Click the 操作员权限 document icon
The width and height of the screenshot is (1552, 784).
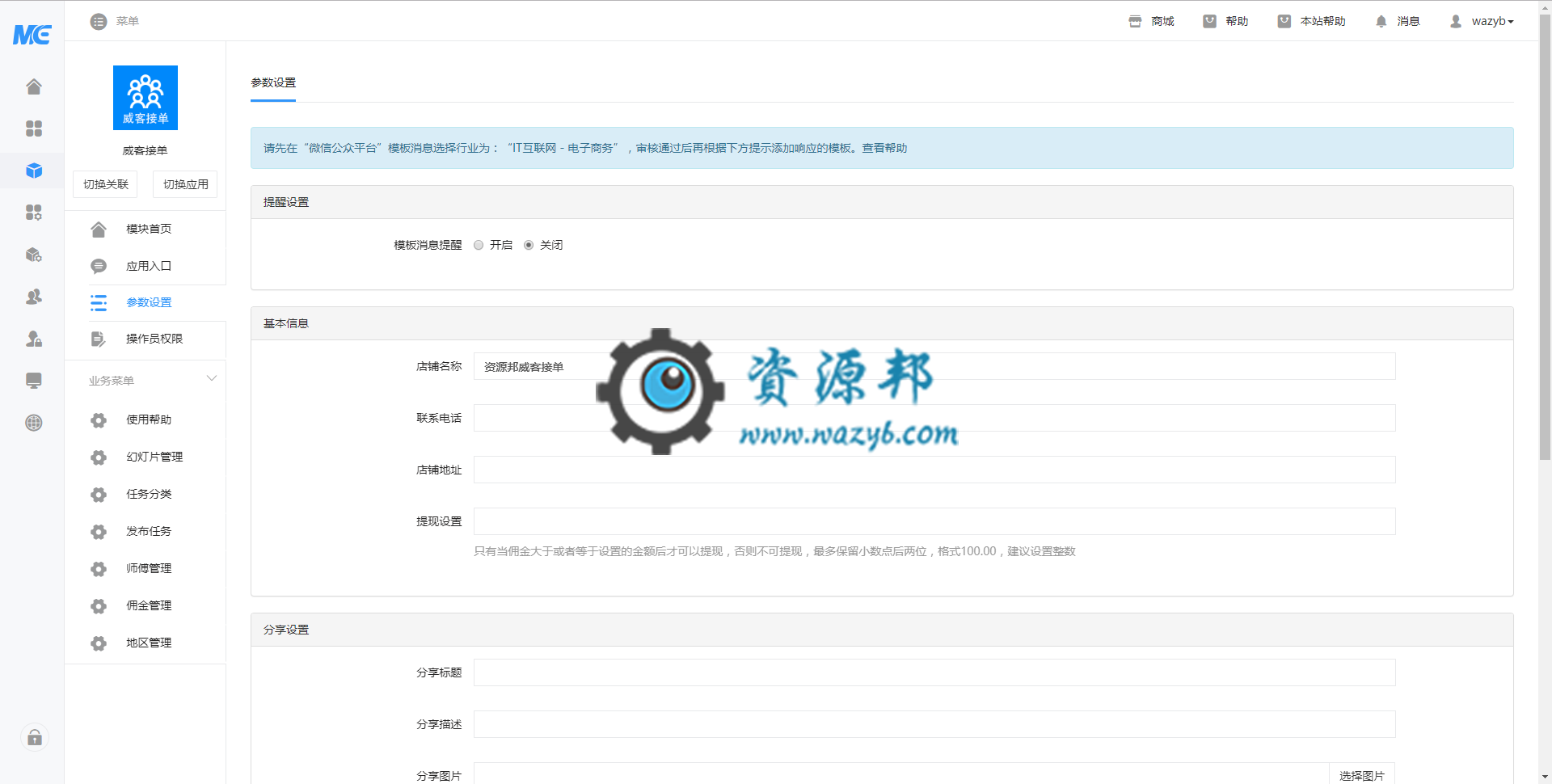tap(99, 339)
